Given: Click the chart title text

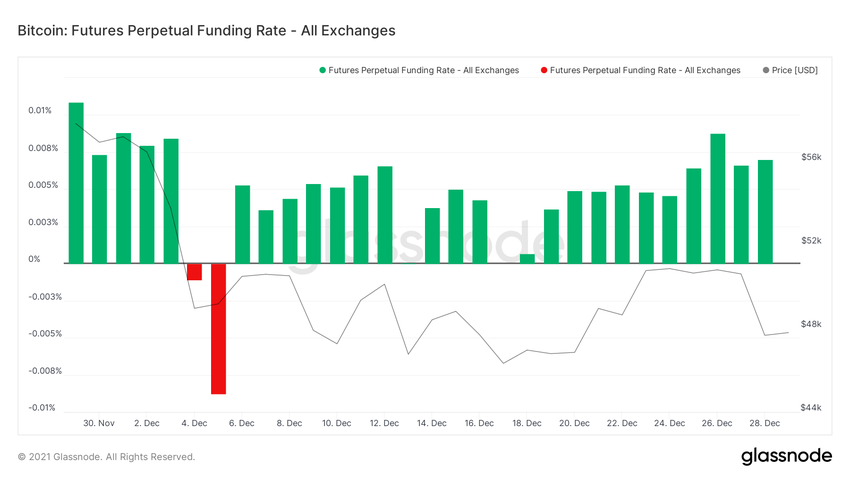Looking at the screenshot, I should click(x=207, y=31).
